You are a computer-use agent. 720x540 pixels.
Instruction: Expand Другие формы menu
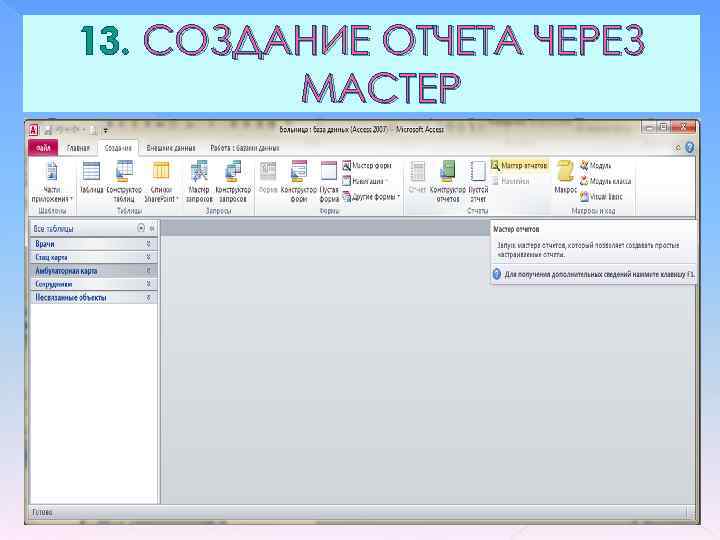[371, 197]
